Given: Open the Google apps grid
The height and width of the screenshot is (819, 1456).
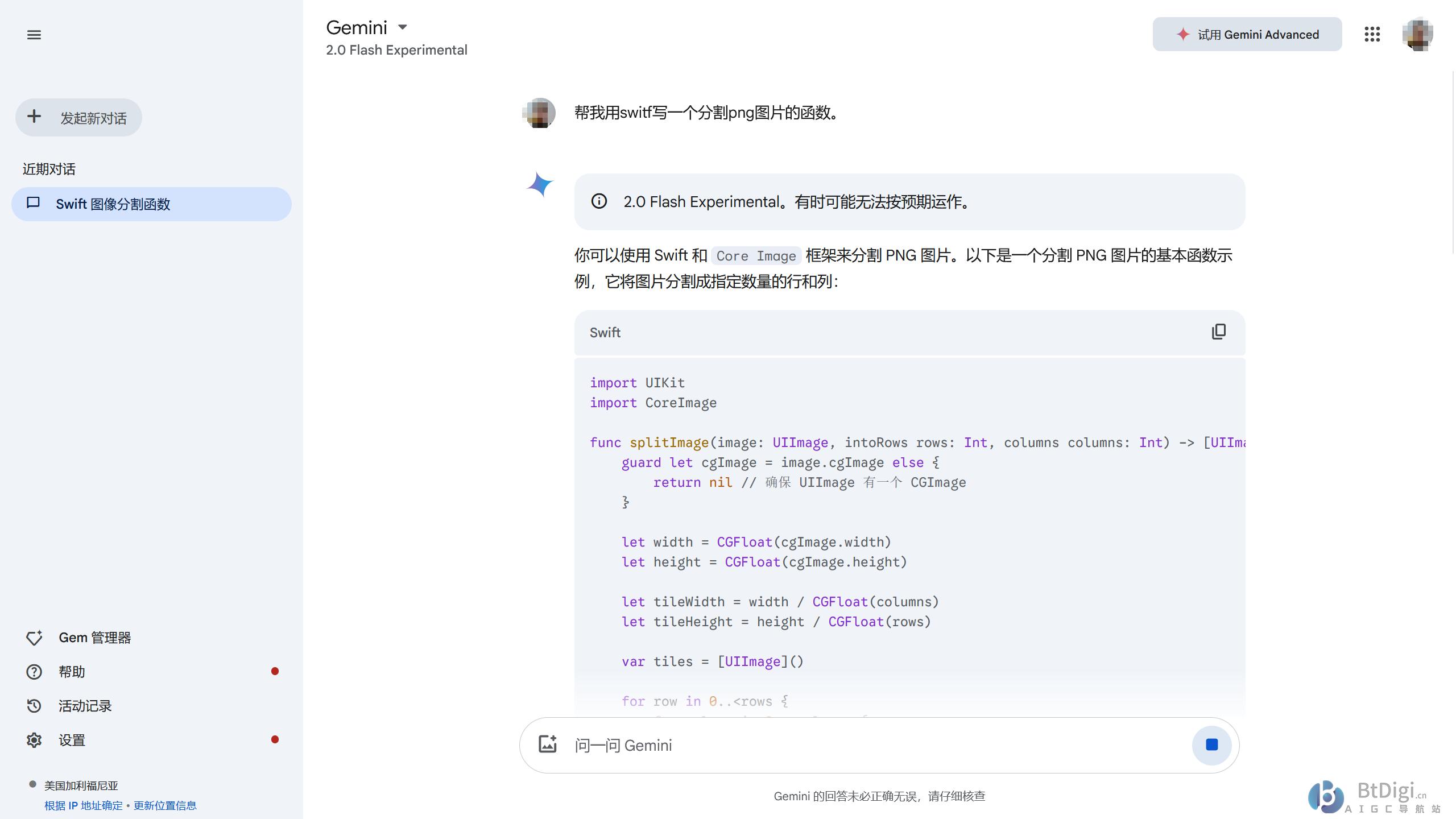Looking at the screenshot, I should (1372, 35).
